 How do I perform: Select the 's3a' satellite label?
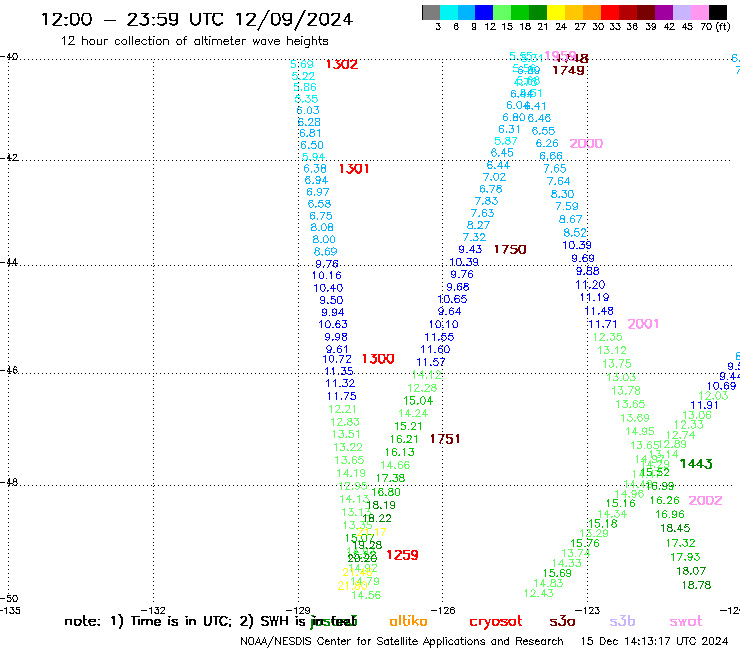563,622
